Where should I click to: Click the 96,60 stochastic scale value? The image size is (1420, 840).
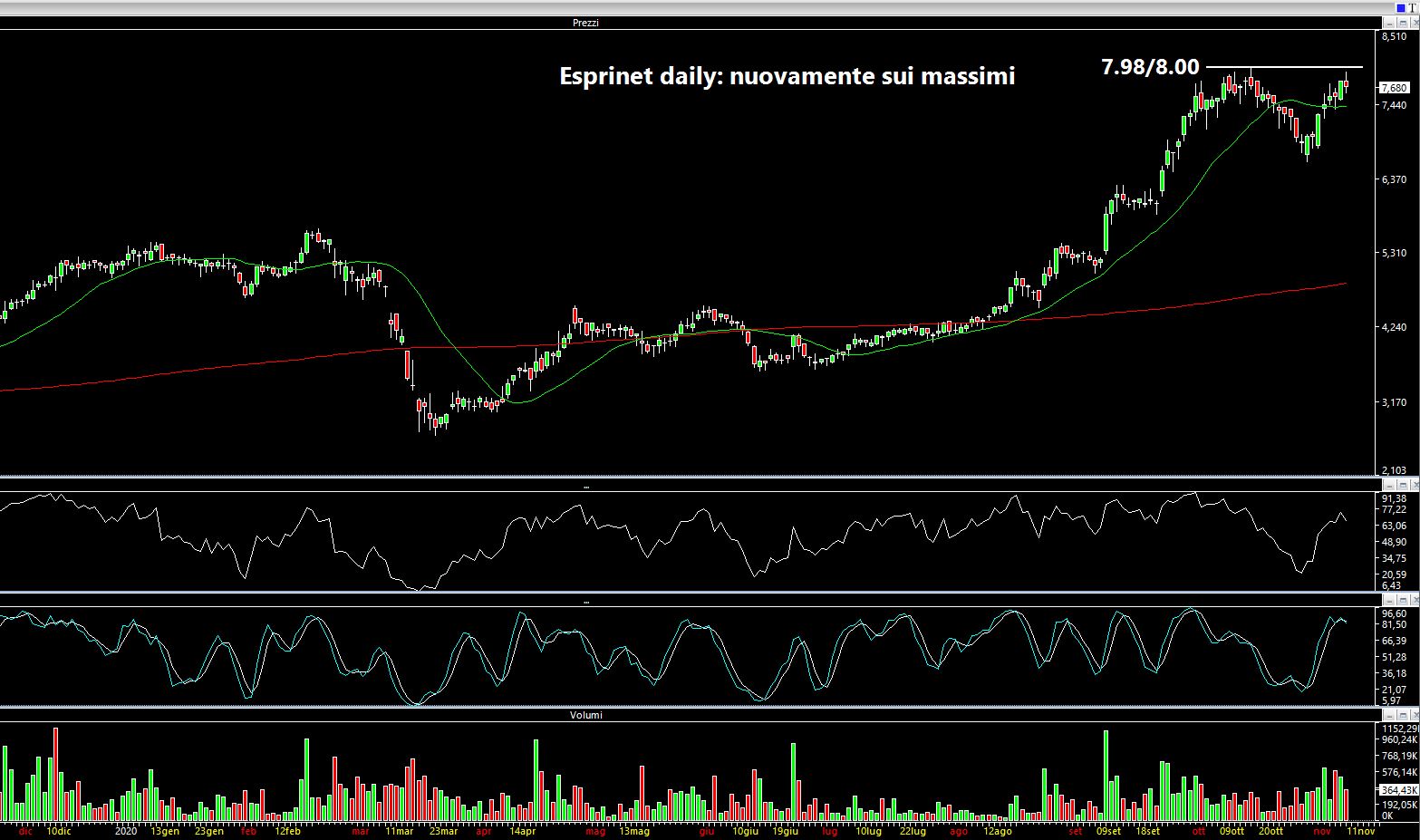pos(1394,613)
